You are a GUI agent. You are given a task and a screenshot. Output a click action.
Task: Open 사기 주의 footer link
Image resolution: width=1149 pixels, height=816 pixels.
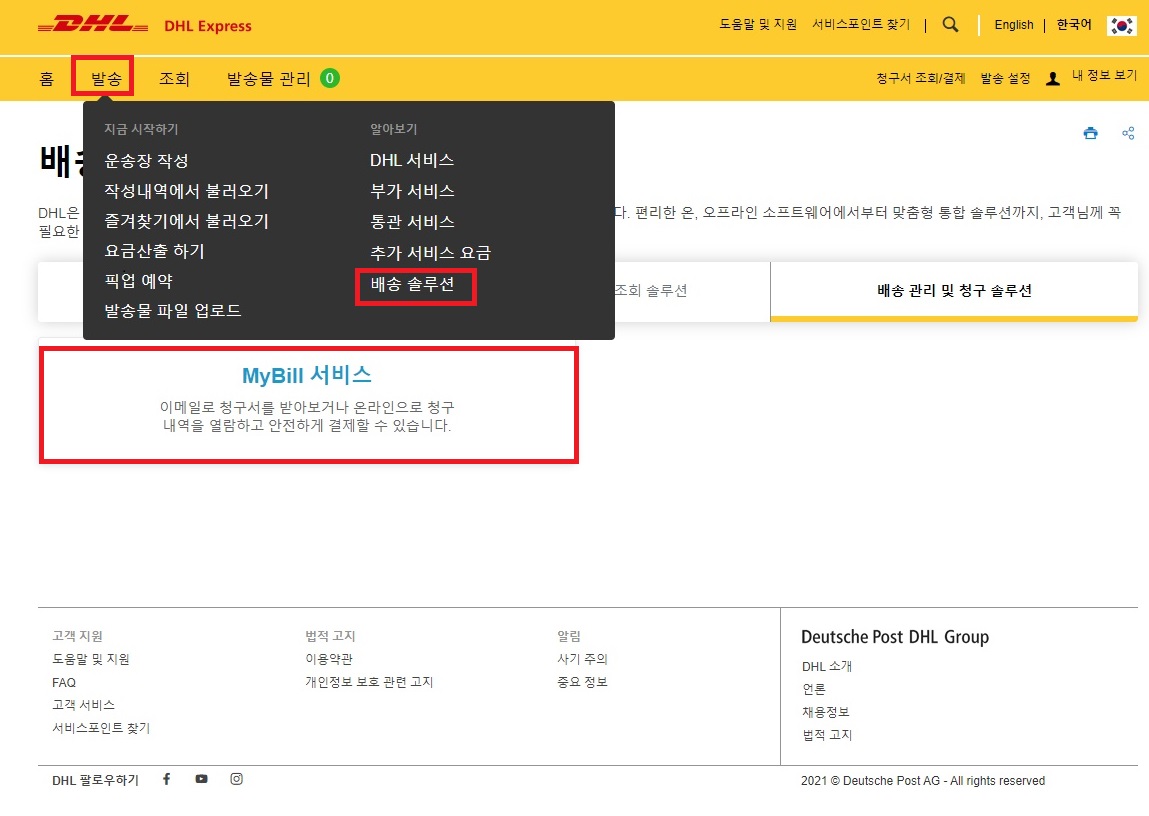[x=583, y=659]
